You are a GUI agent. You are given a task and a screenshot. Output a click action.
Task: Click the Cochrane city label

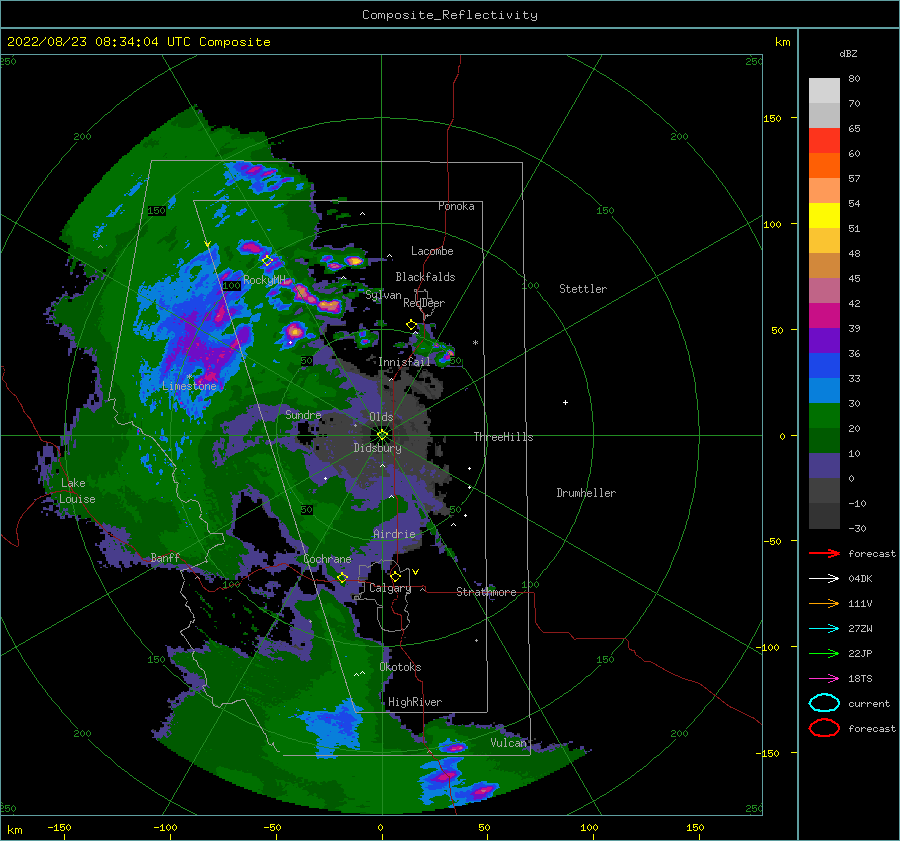click(327, 559)
